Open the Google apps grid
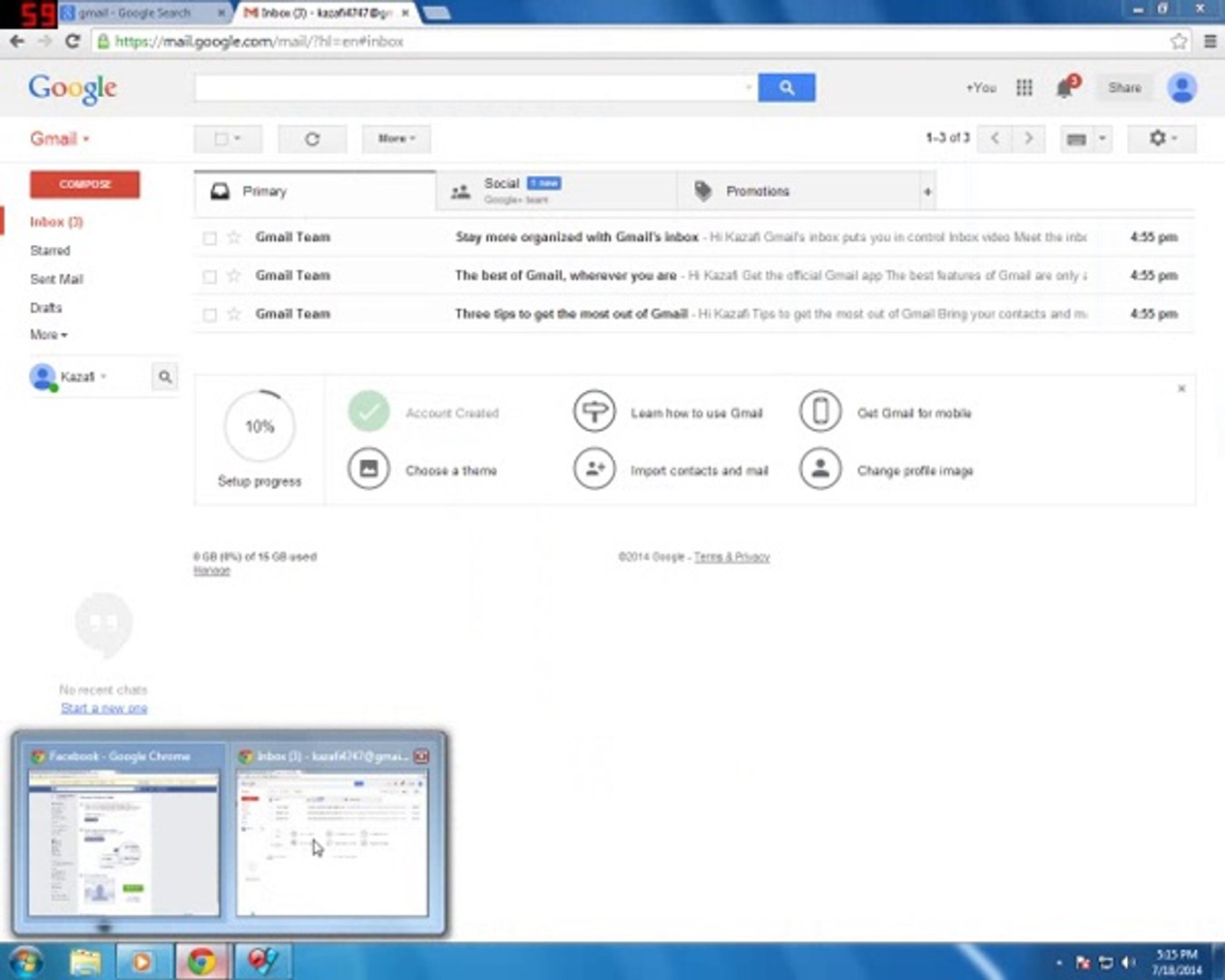The width and height of the screenshot is (1225, 980). click(x=1024, y=87)
